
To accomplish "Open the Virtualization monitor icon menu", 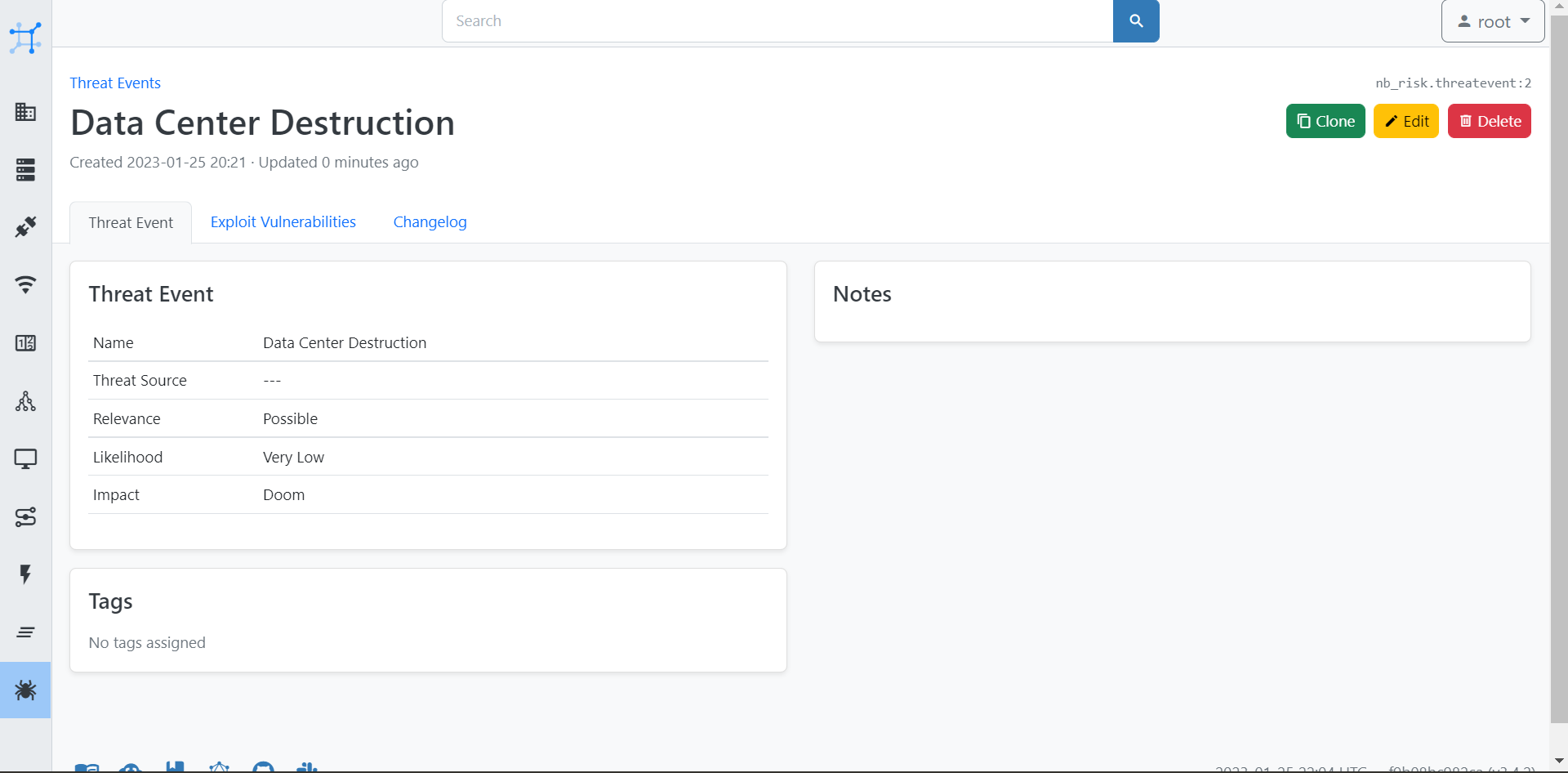I will click(x=25, y=459).
